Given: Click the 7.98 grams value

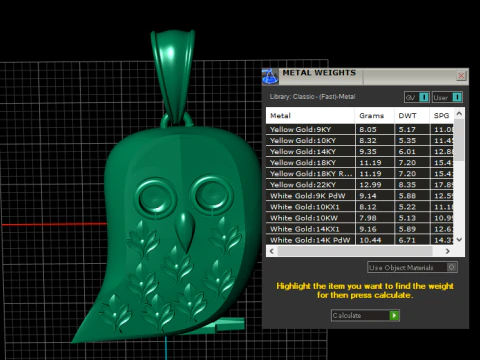Looking at the screenshot, I should coord(368,218).
